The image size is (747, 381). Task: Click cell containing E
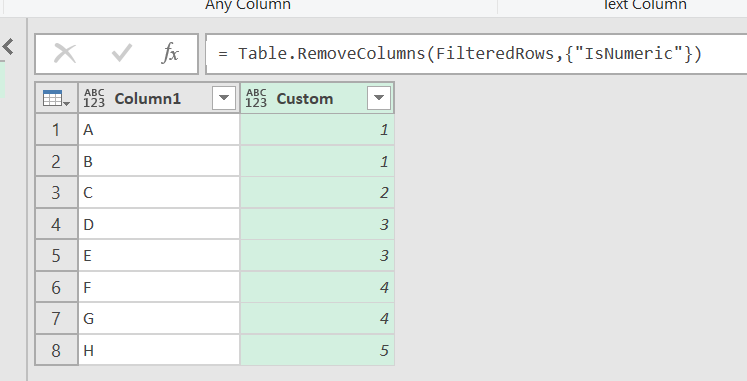pos(159,256)
